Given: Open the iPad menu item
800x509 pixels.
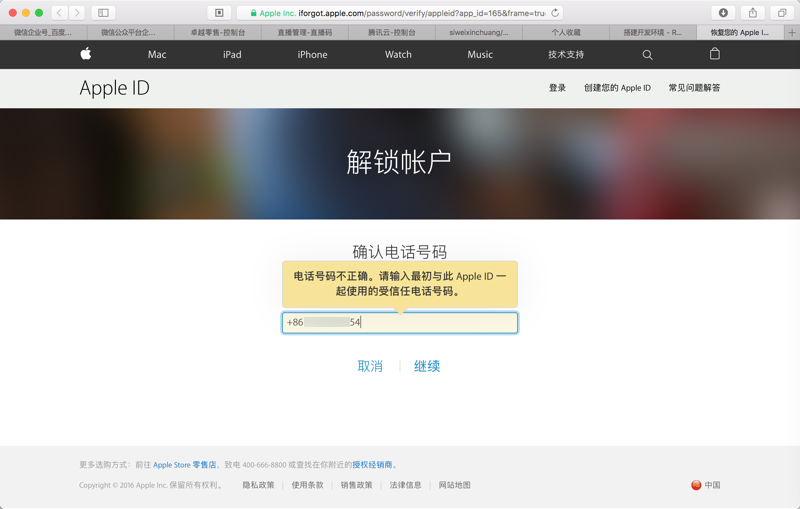Looking at the screenshot, I should (232, 55).
